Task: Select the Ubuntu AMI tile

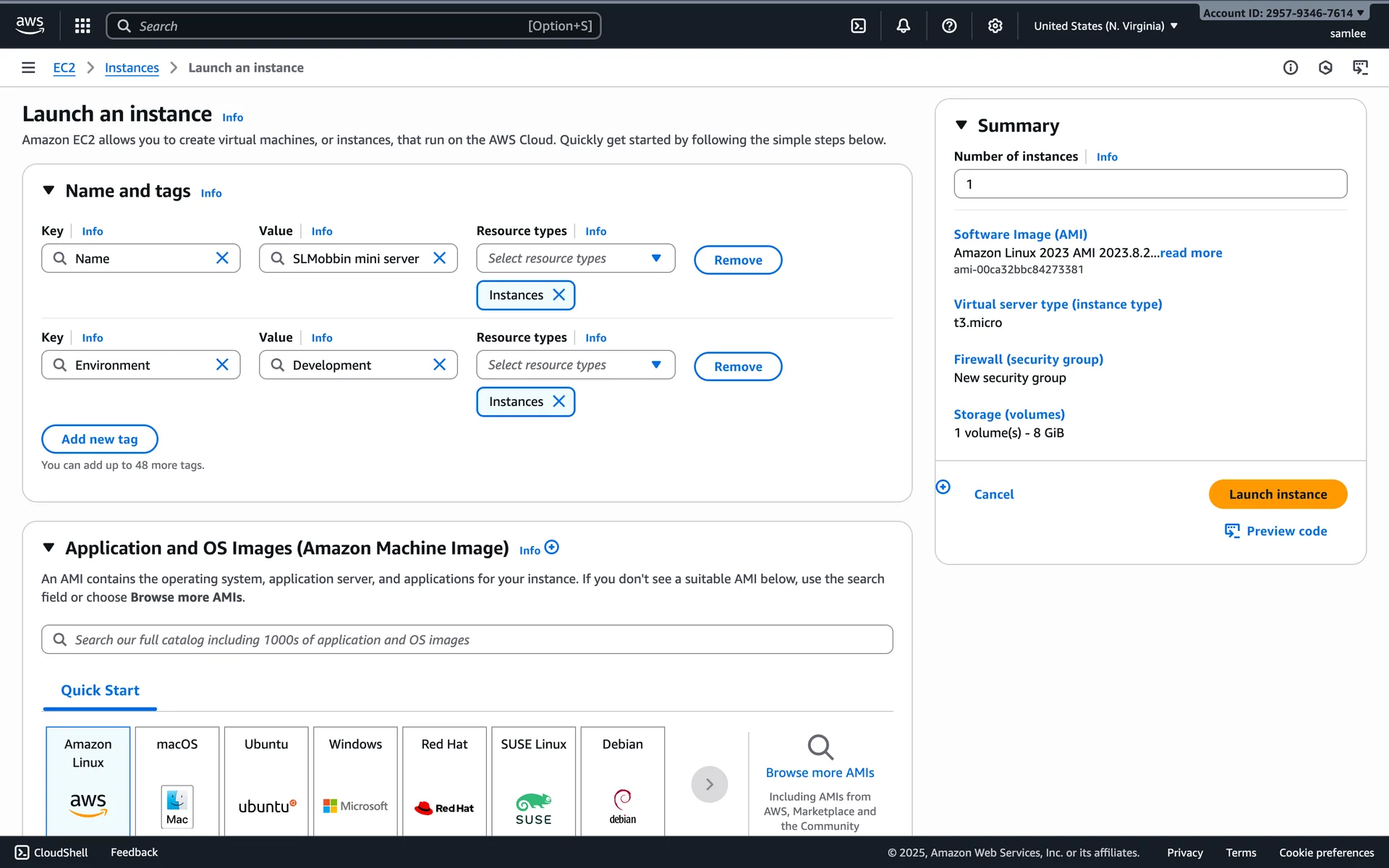Action: coord(266,780)
